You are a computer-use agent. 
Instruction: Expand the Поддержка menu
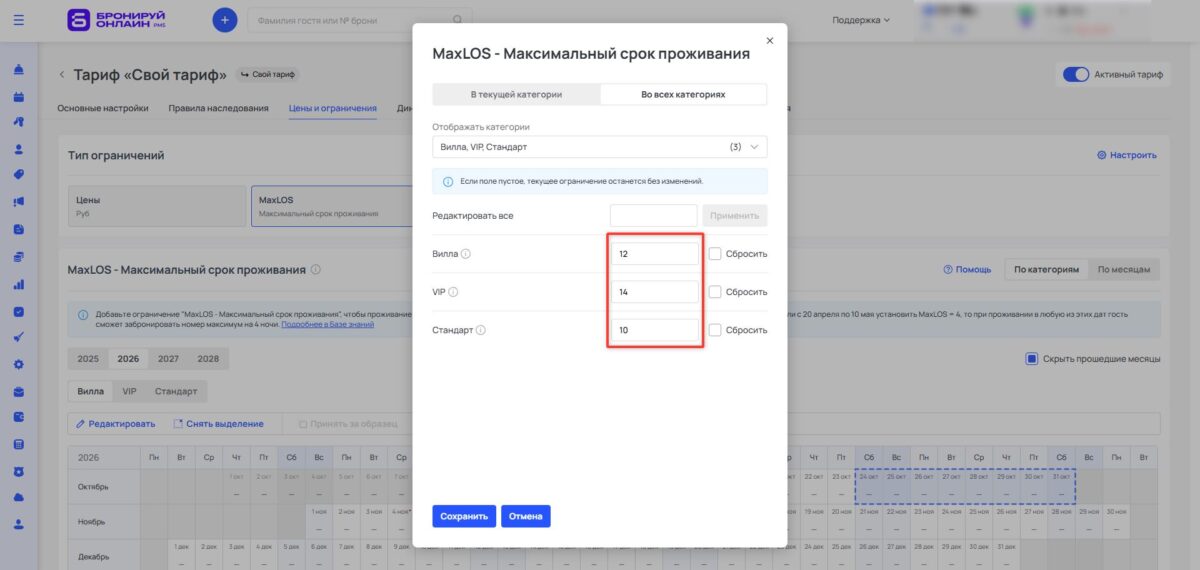point(860,19)
